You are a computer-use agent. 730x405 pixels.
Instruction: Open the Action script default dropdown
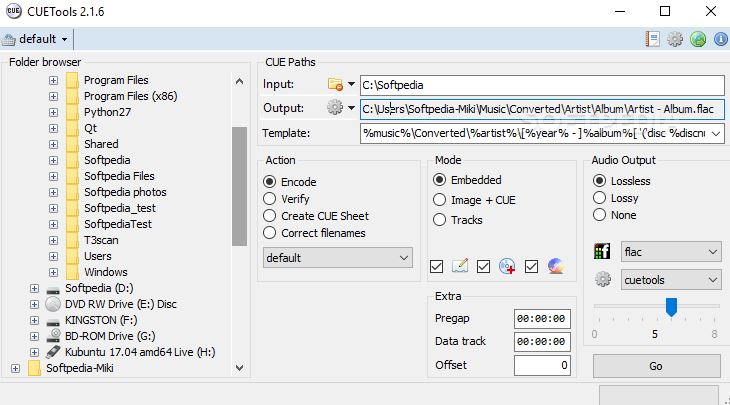(x=338, y=257)
